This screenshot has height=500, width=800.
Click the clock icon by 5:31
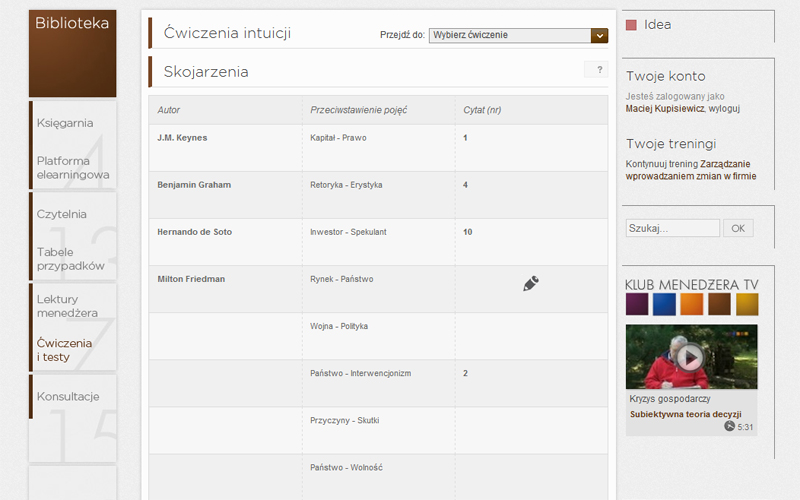(730, 426)
